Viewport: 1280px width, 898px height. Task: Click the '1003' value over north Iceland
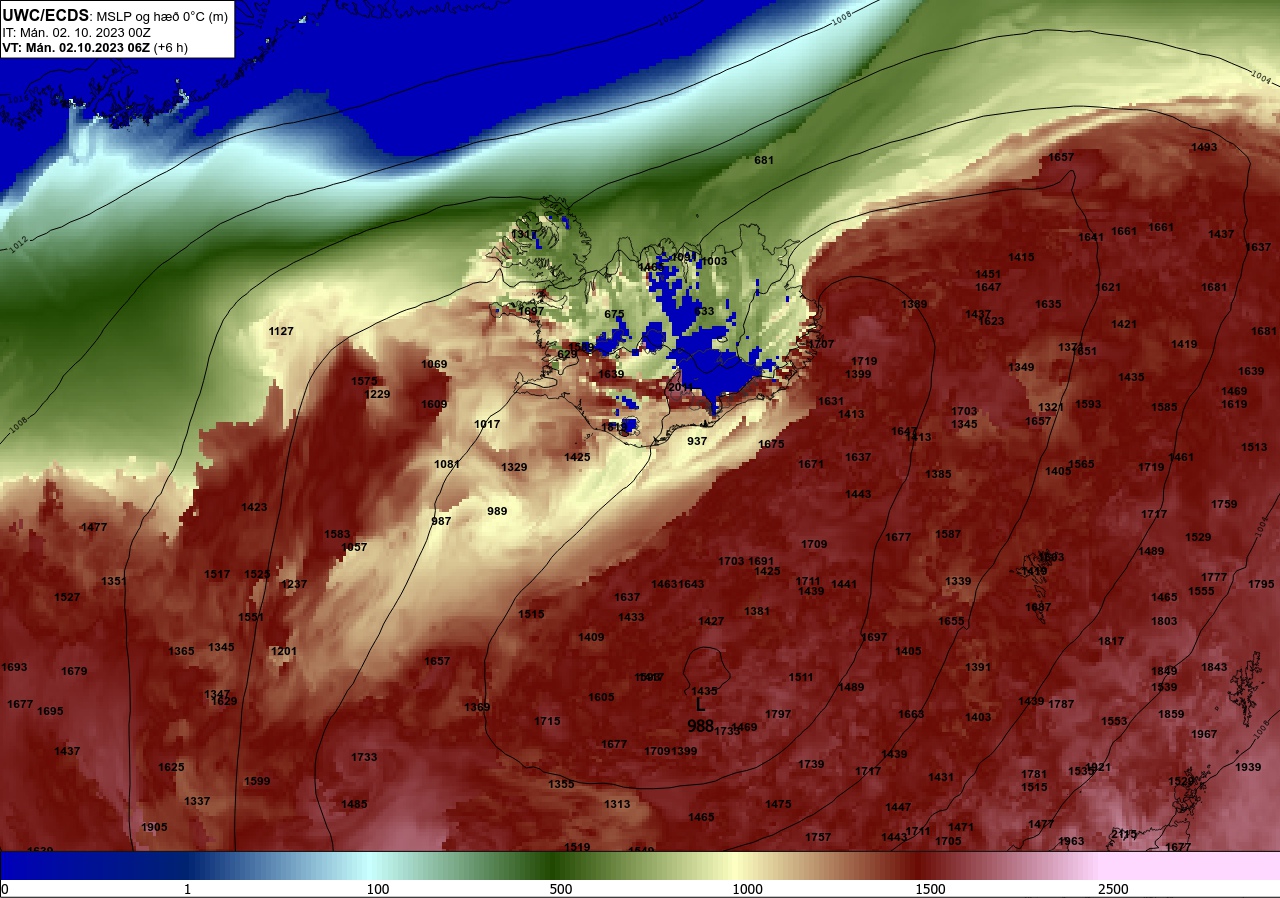point(714,261)
